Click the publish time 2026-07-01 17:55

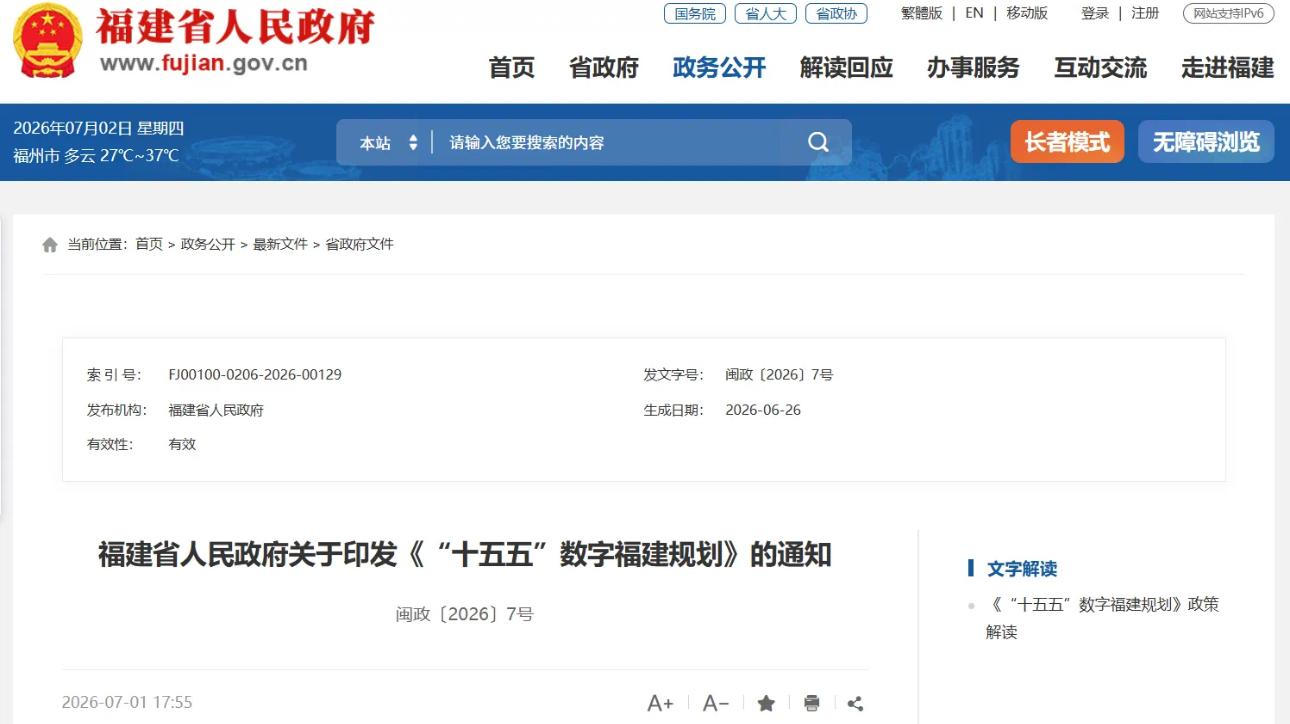click(x=127, y=703)
